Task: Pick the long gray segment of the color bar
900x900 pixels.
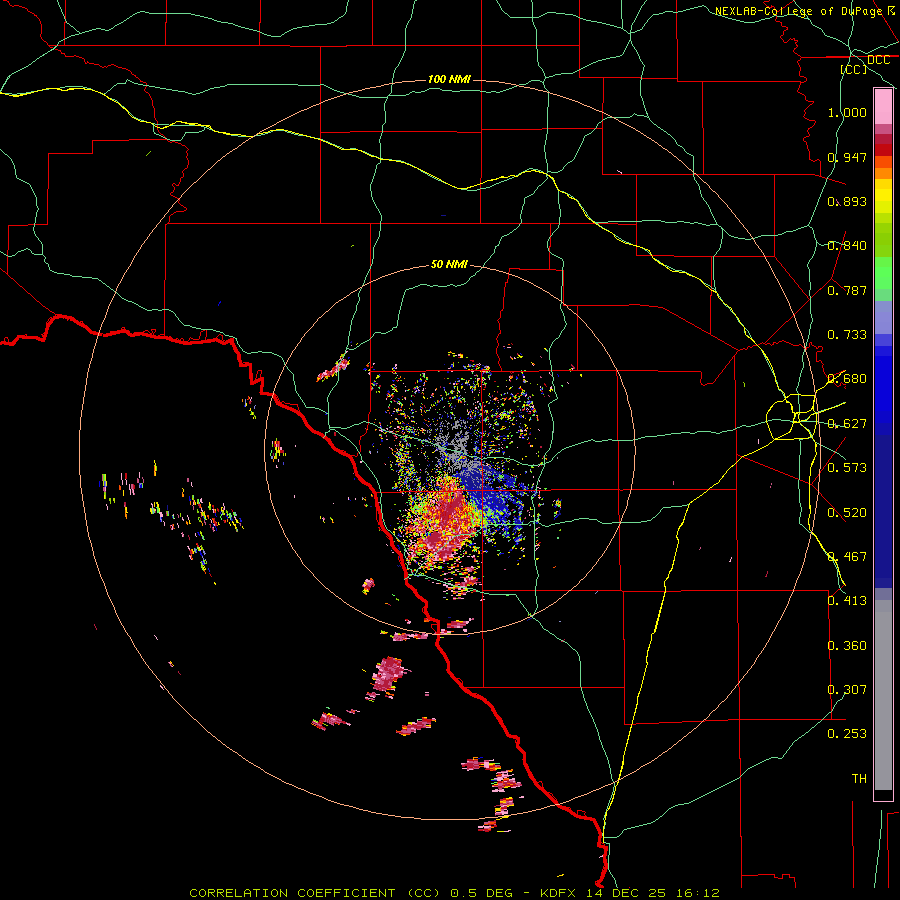Action: pos(883,695)
